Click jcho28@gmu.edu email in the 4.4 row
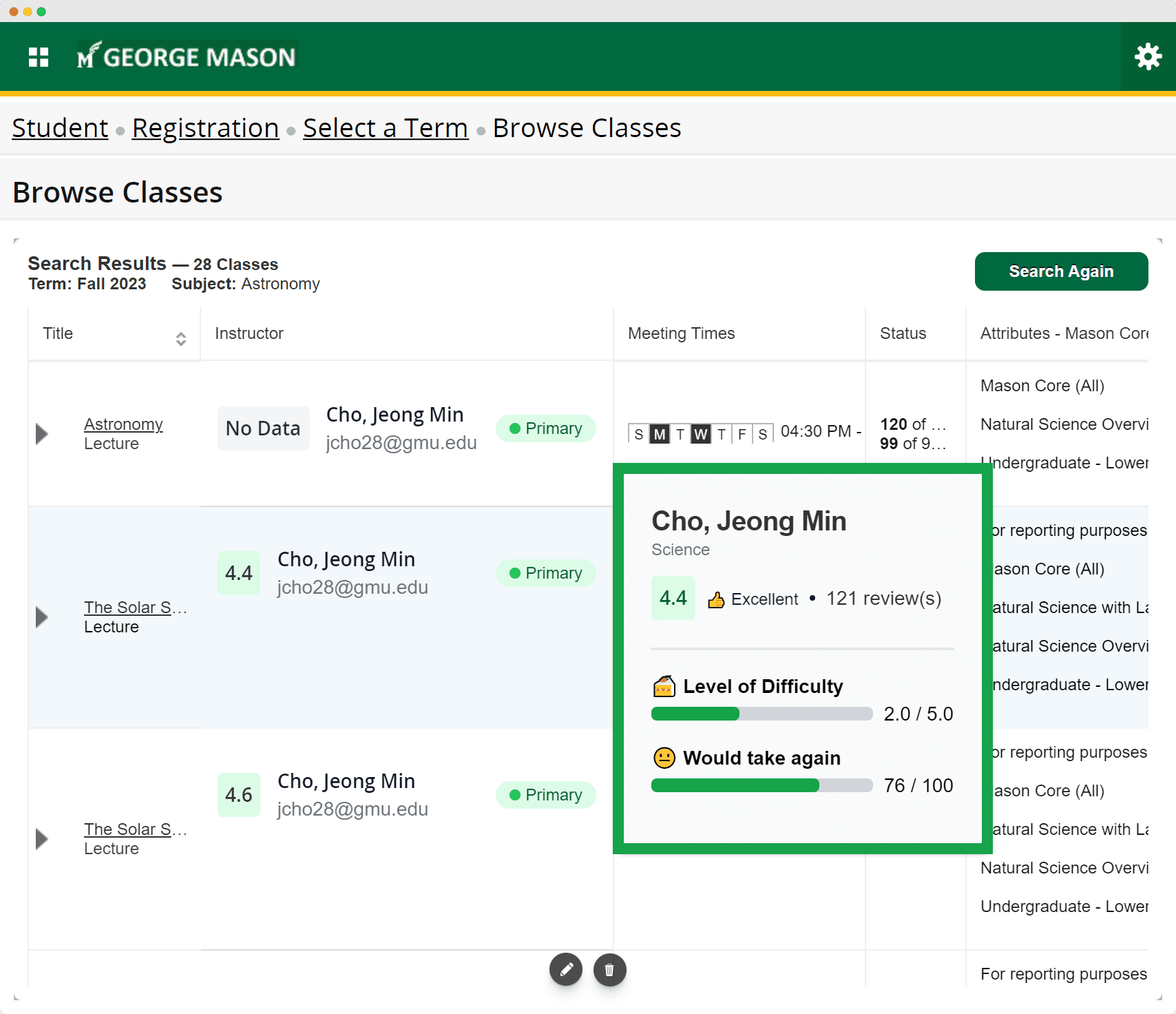The image size is (1176, 1014). tap(353, 588)
